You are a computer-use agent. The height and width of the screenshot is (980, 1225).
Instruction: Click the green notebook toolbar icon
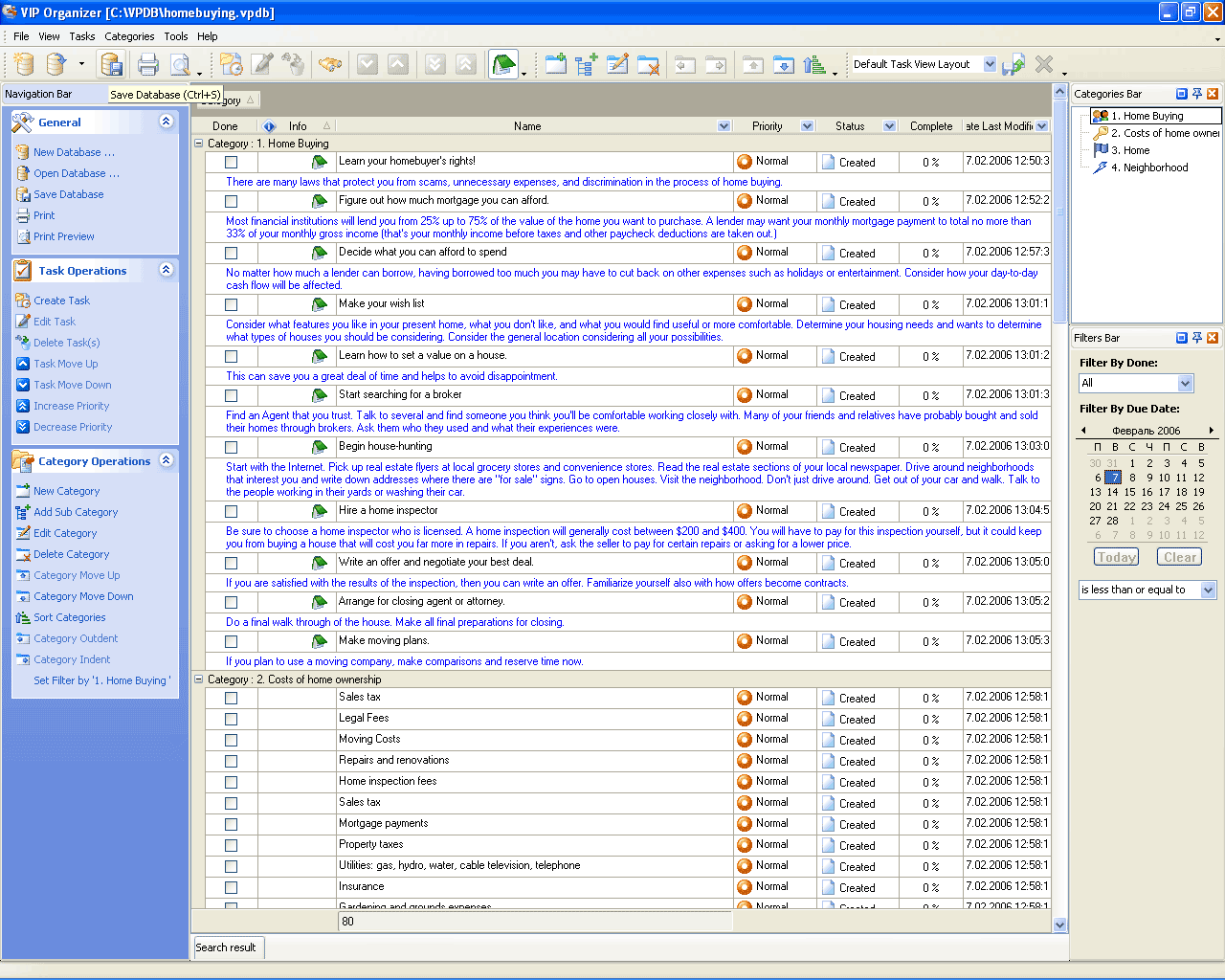click(x=502, y=65)
